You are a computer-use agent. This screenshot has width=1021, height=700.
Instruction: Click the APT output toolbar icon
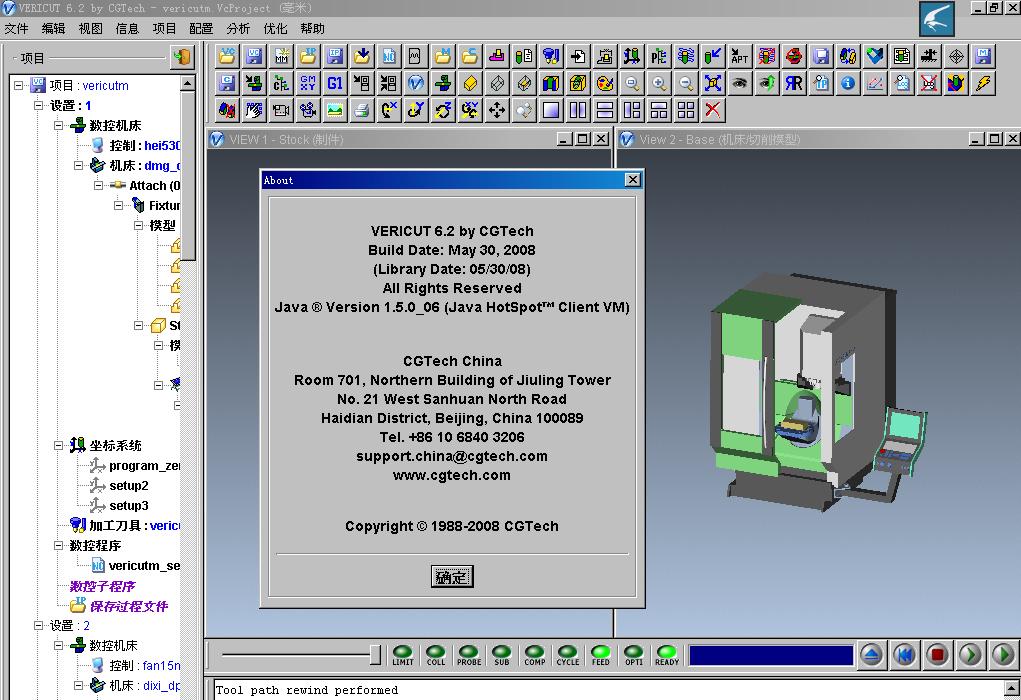pyautogui.click(x=740, y=56)
